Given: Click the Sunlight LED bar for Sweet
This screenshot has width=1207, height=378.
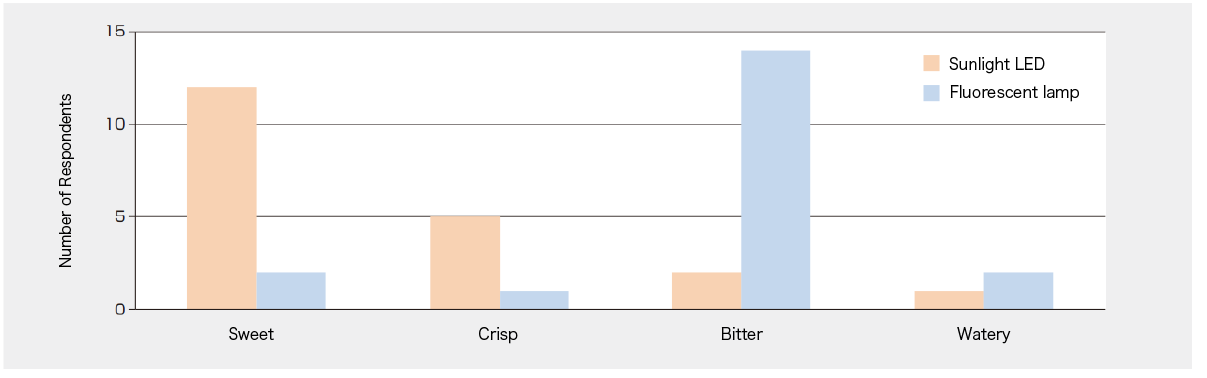Looking at the screenshot, I should [222, 198].
